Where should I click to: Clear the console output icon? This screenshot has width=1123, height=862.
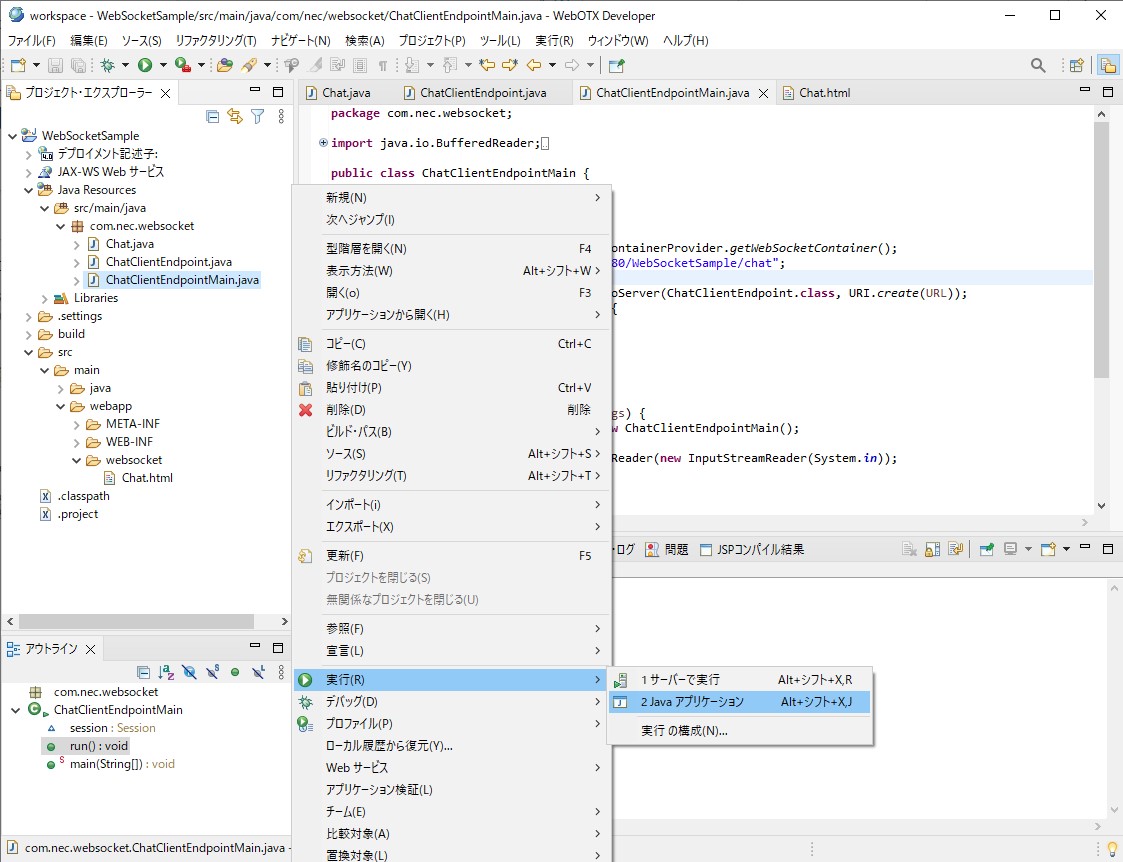909,548
